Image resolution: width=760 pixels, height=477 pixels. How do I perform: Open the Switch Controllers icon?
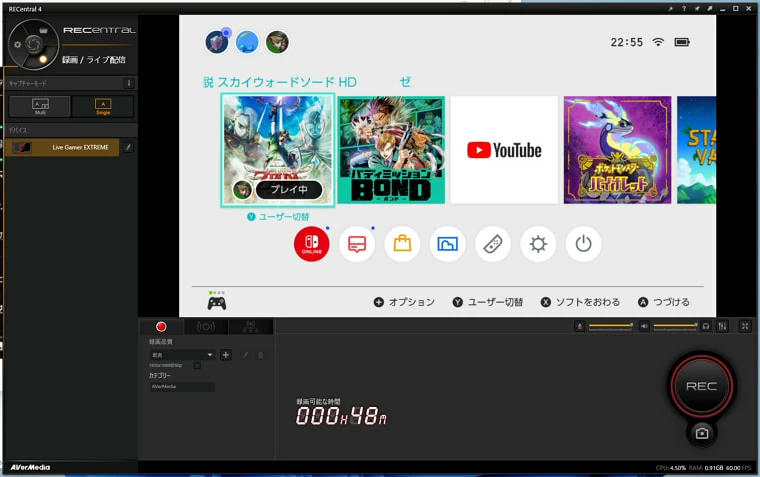pos(493,244)
